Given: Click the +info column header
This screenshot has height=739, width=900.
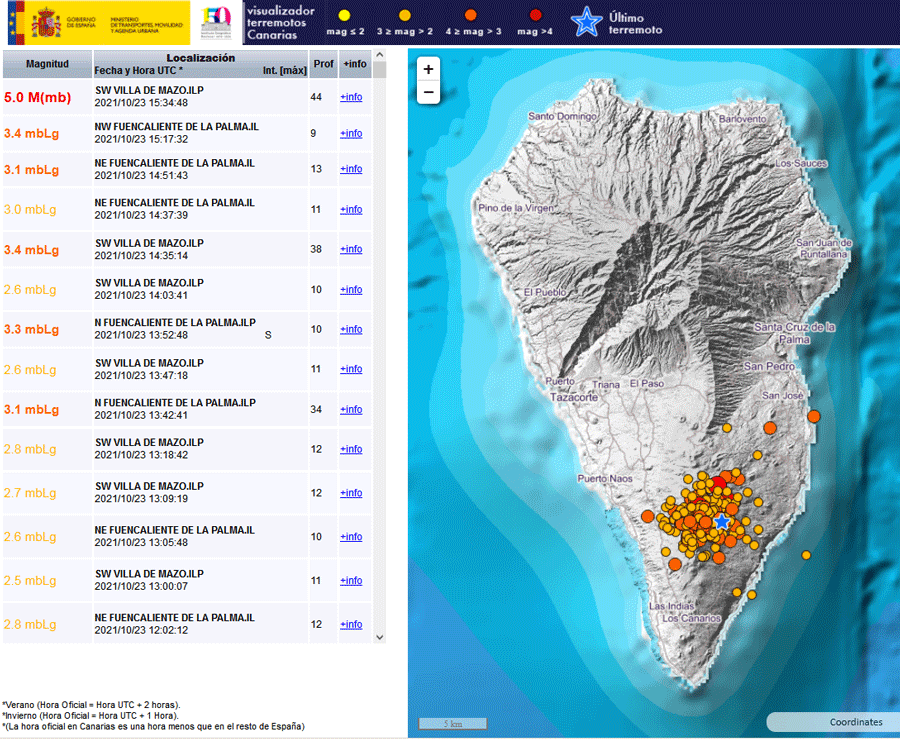Looking at the screenshot, I should point(355,64).
